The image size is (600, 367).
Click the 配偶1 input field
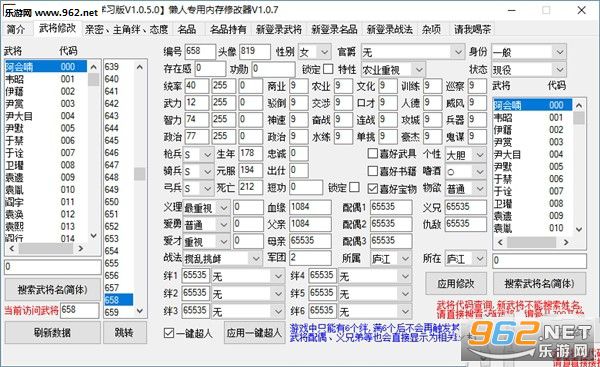tap(391, 207)
